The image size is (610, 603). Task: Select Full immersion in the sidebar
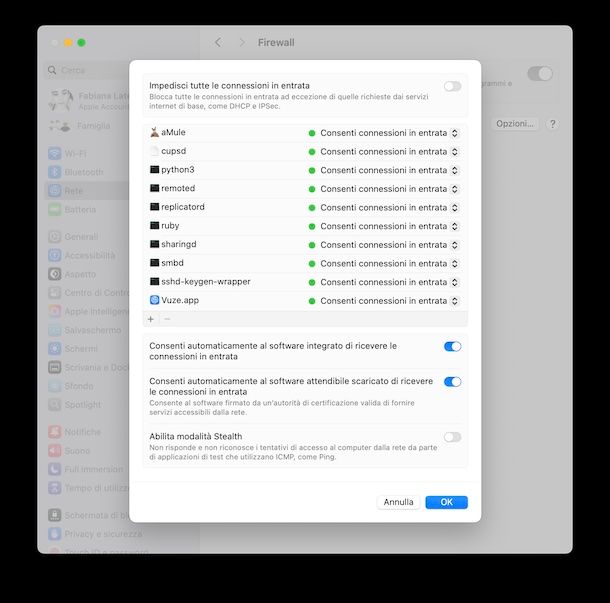(x=86, y=469)
